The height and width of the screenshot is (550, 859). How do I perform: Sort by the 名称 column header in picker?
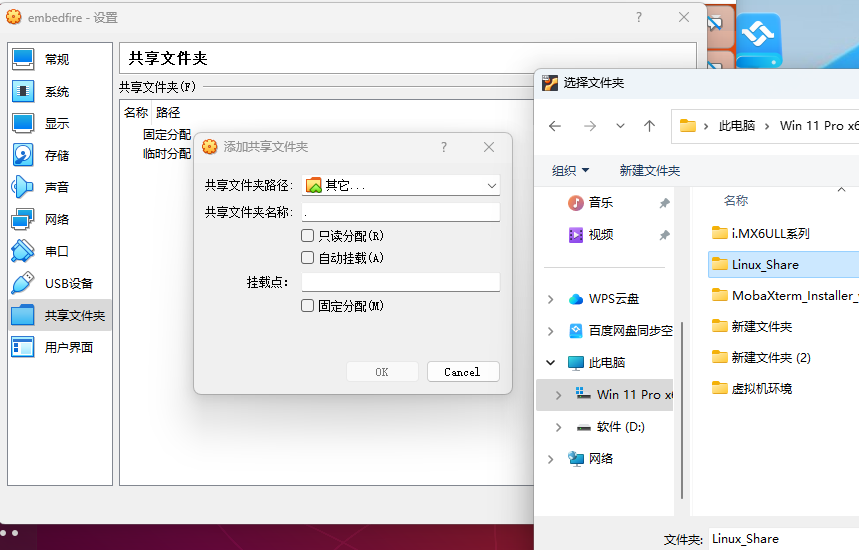click(x=736, y=200)
